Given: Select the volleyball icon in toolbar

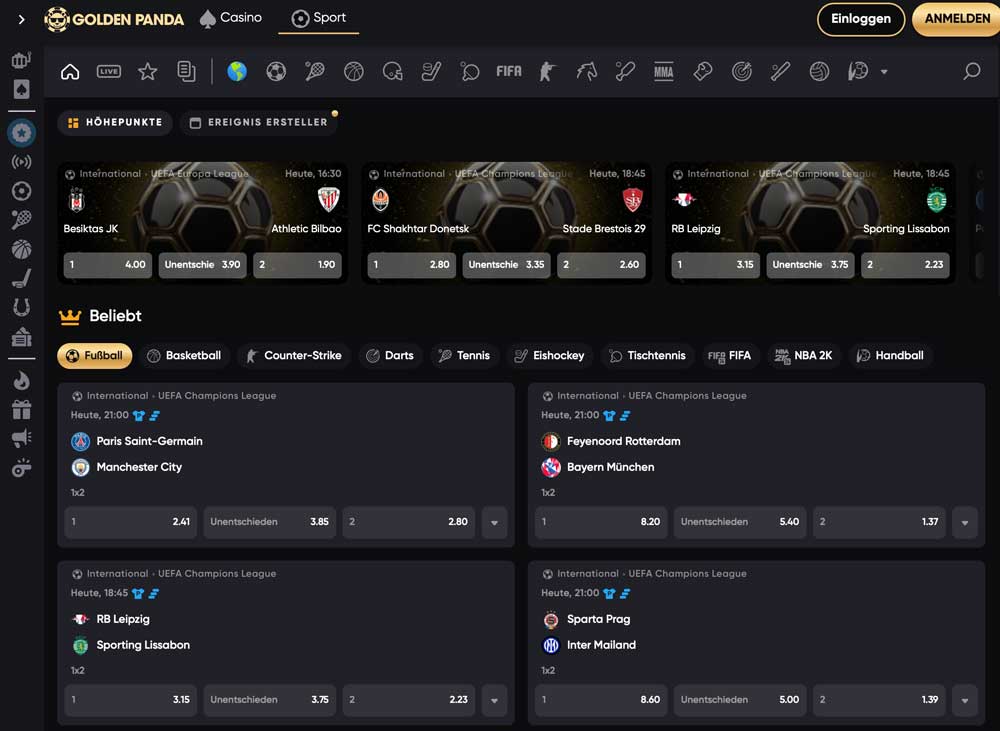Looking at the screenshot, I should coord(820,71).
